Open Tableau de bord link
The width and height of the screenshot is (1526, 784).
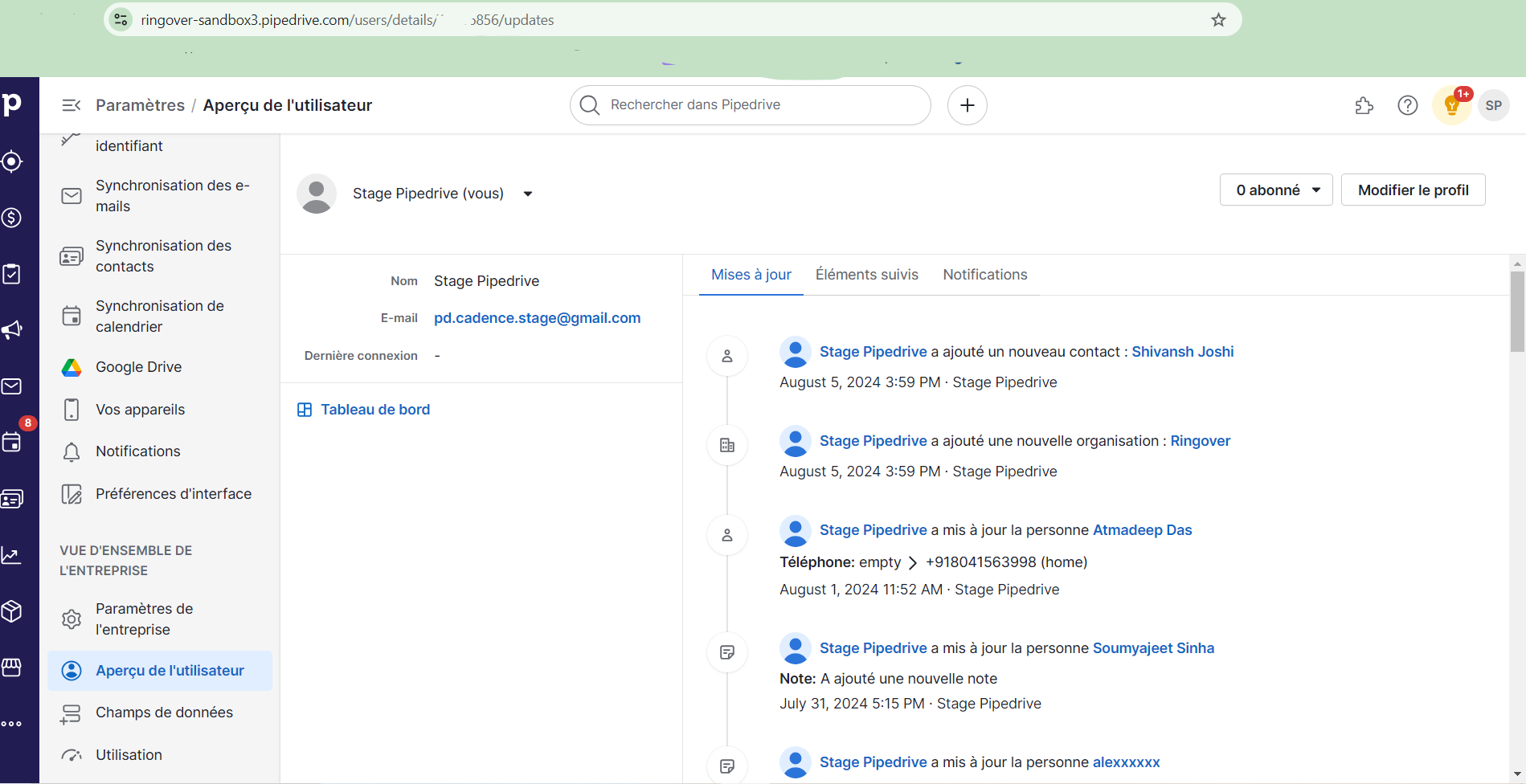tap(375, 410)
